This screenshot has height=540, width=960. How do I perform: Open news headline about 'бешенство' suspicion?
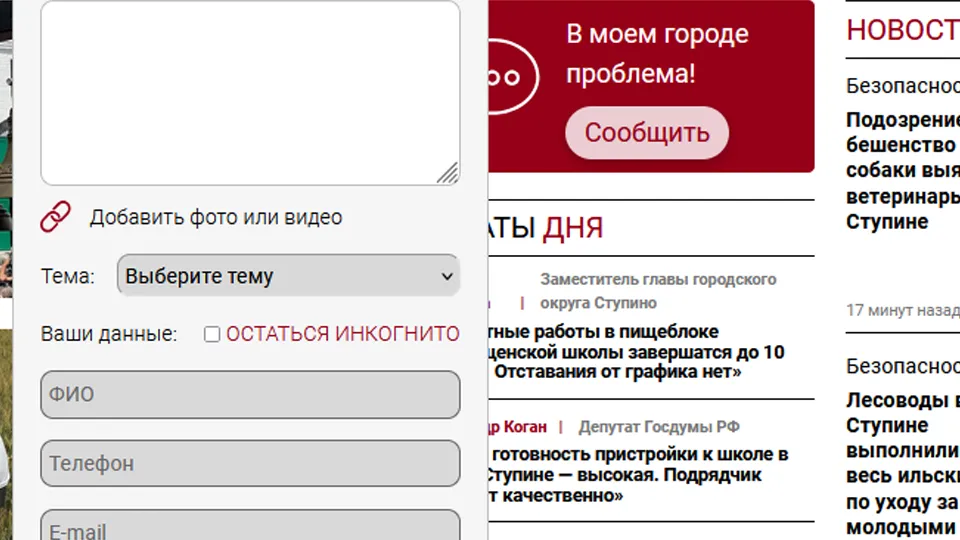point(902,171)
